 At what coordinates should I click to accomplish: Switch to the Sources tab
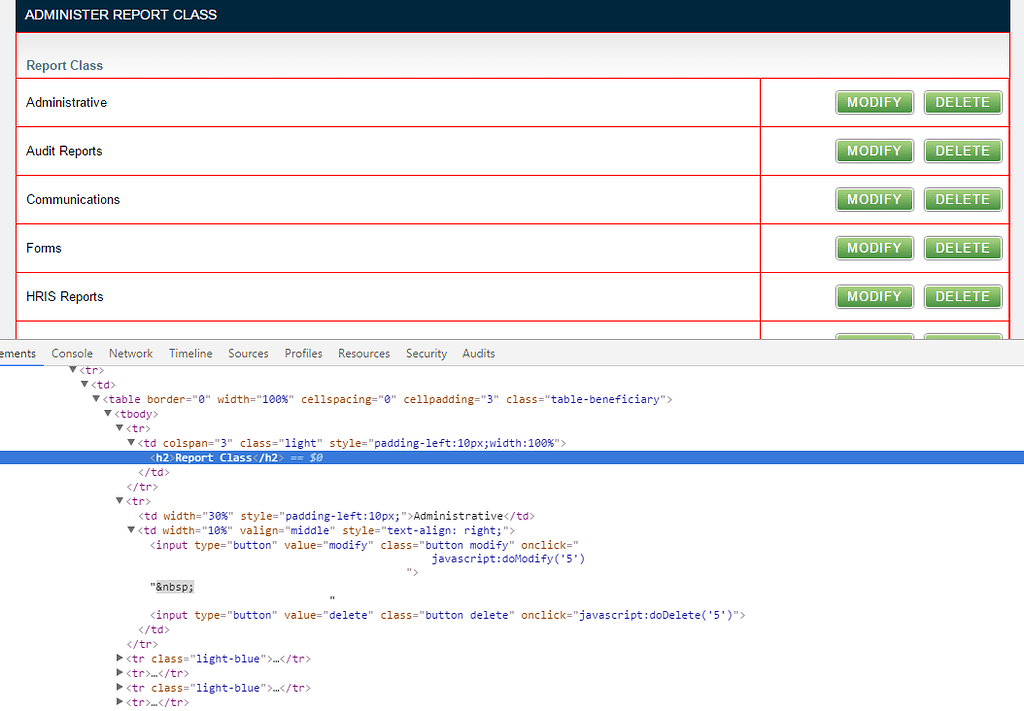click(x=247, y=353)
